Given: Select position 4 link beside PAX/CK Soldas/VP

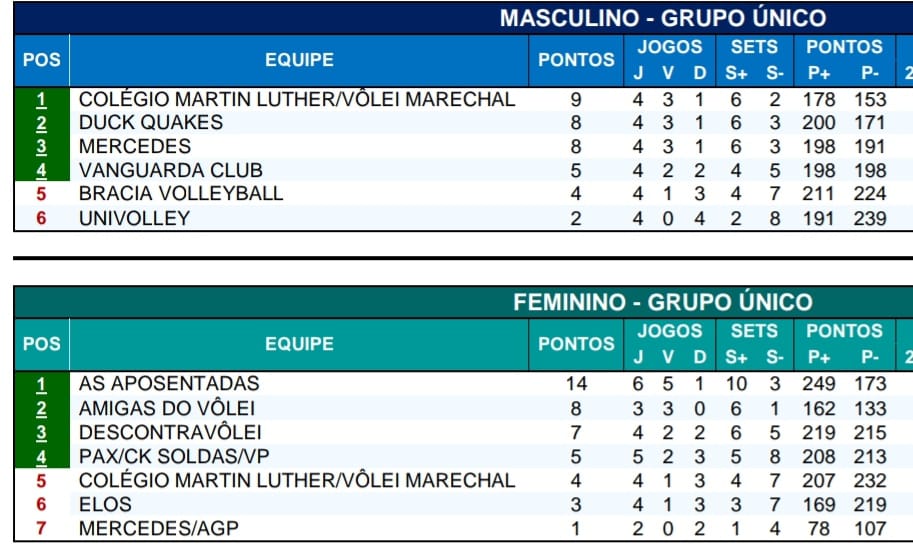Looking at the screenshot, I should tap(41, 456).
